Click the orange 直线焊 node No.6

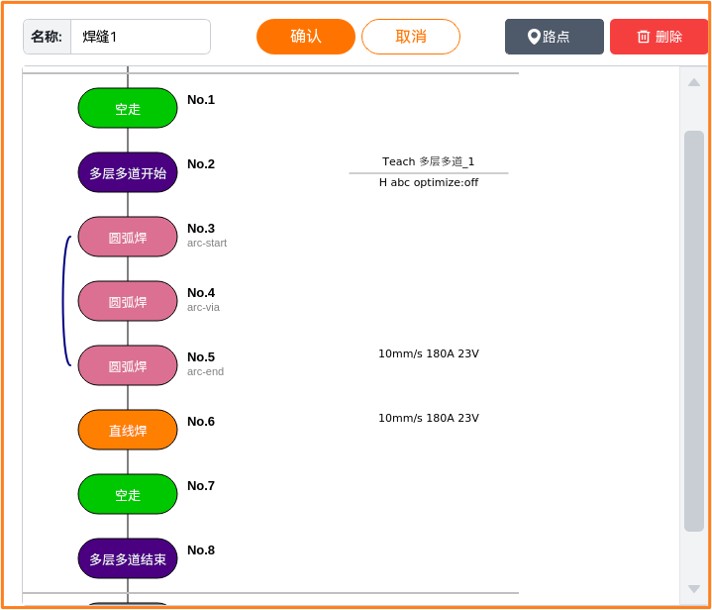pos(128,430)
